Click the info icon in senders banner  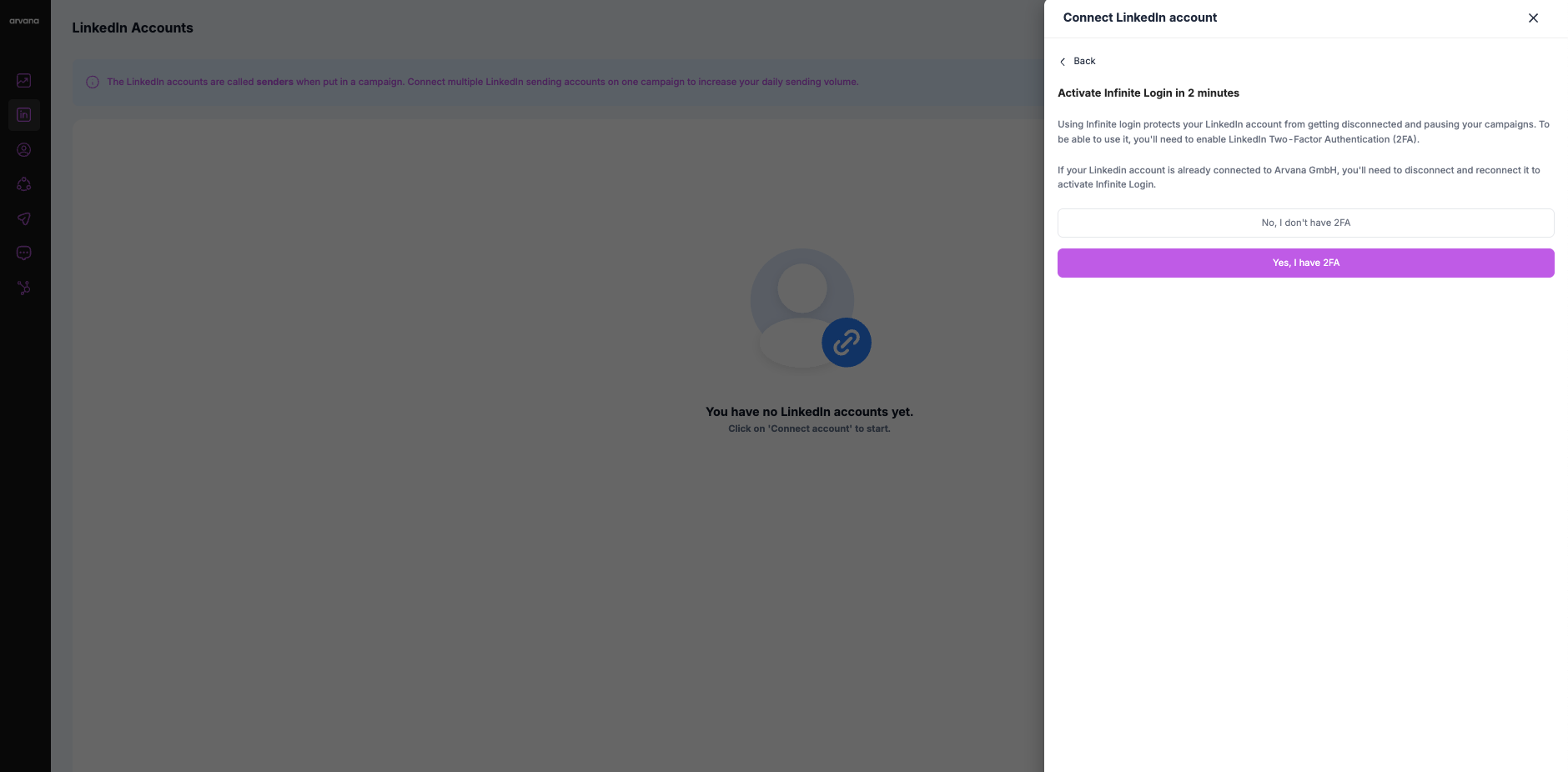pos(93,82)
